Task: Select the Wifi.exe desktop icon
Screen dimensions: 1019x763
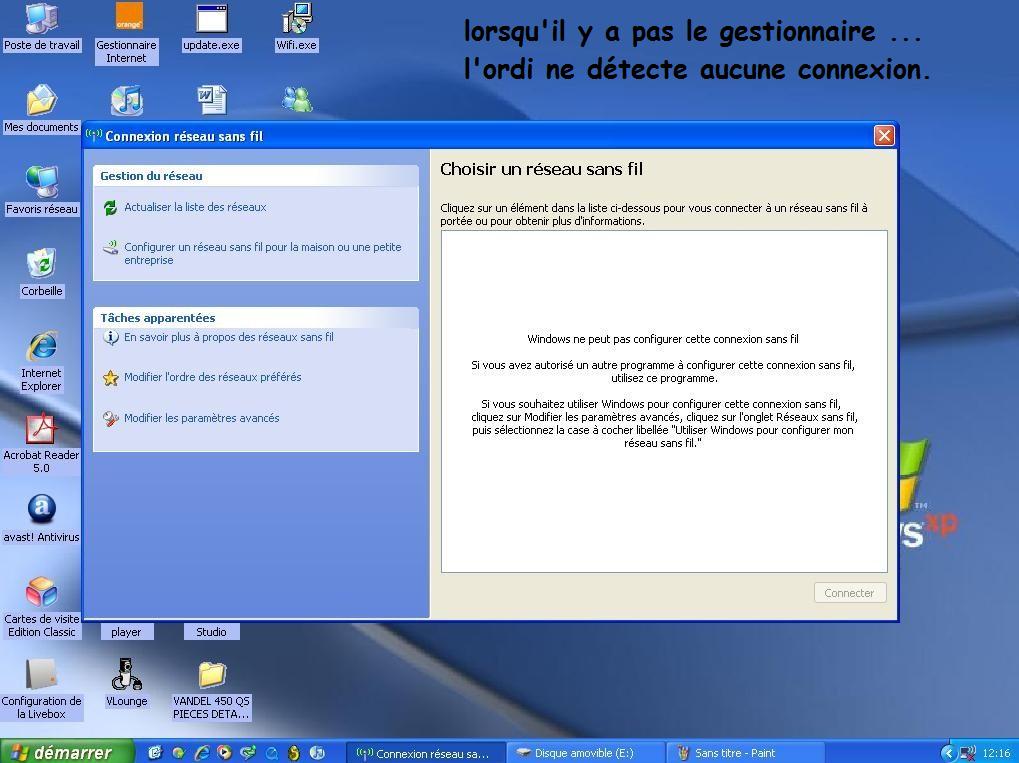Action: (296, 19)
